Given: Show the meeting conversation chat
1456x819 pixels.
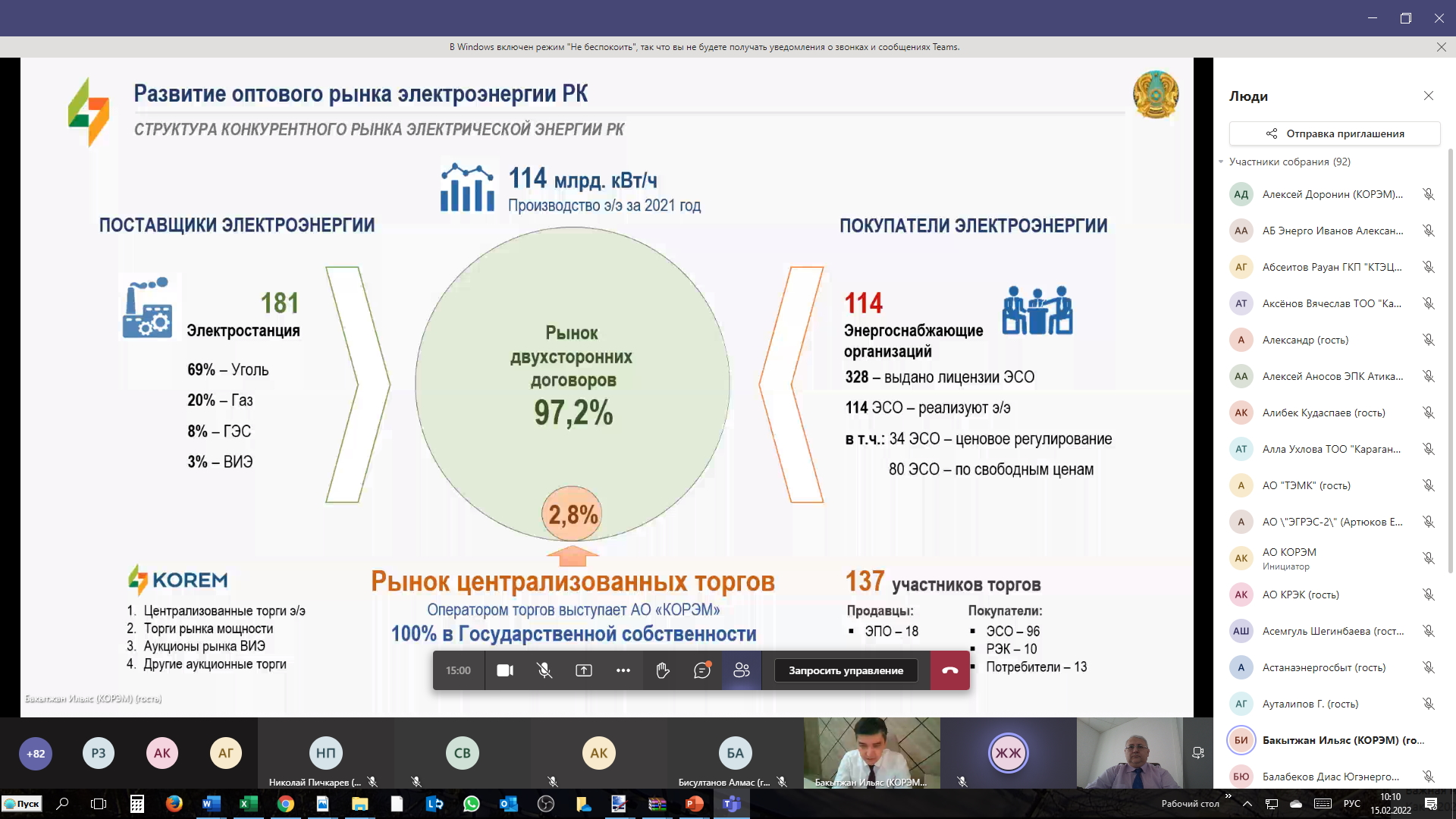Looking at the screenshot, I should point(702,670).
